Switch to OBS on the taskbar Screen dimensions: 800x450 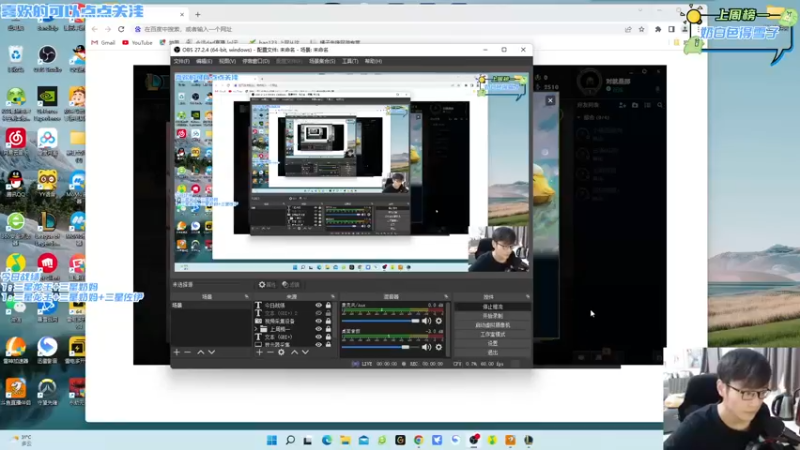[x=474, y=440]
